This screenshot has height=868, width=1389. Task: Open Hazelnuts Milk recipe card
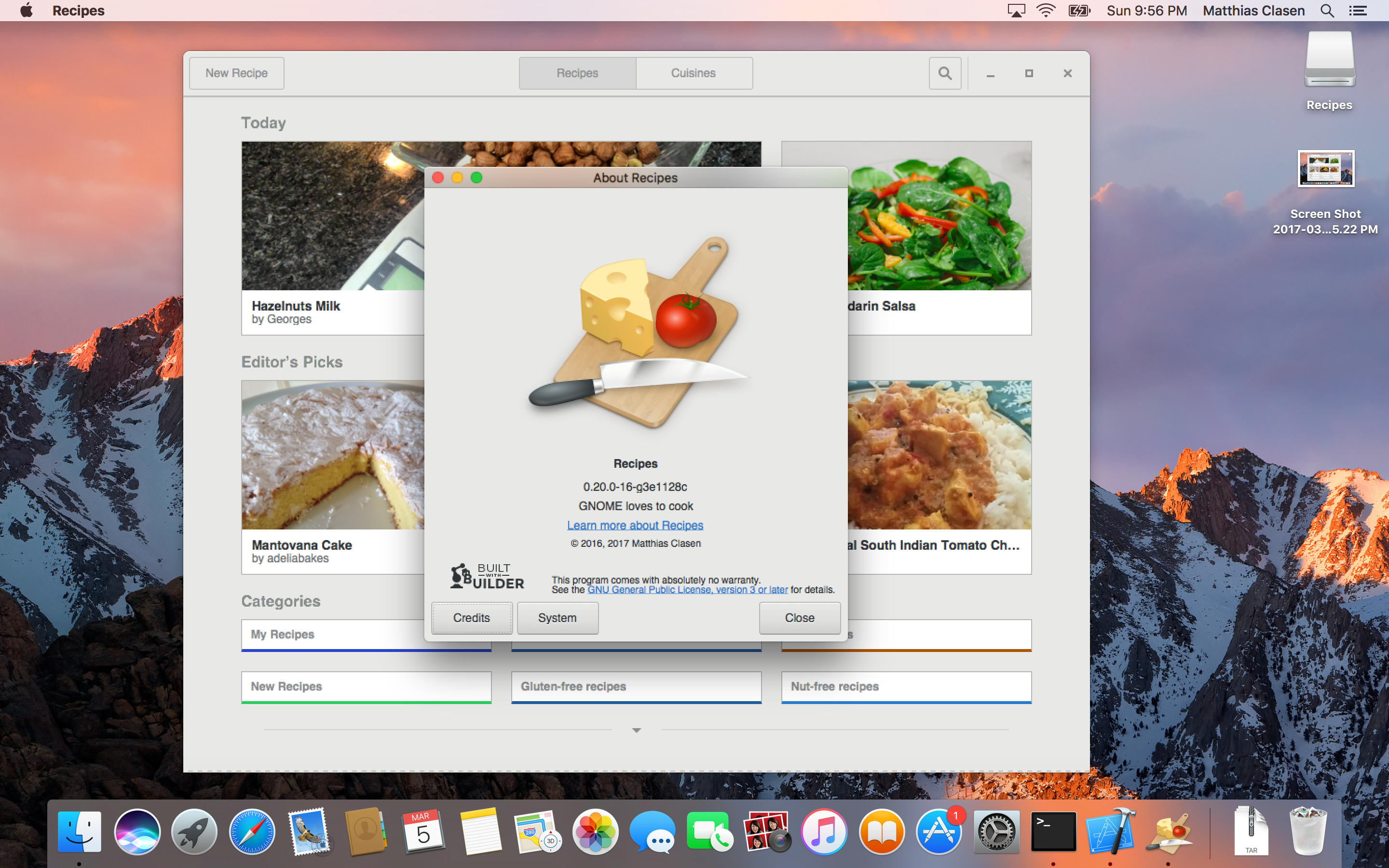pos(333,238)
